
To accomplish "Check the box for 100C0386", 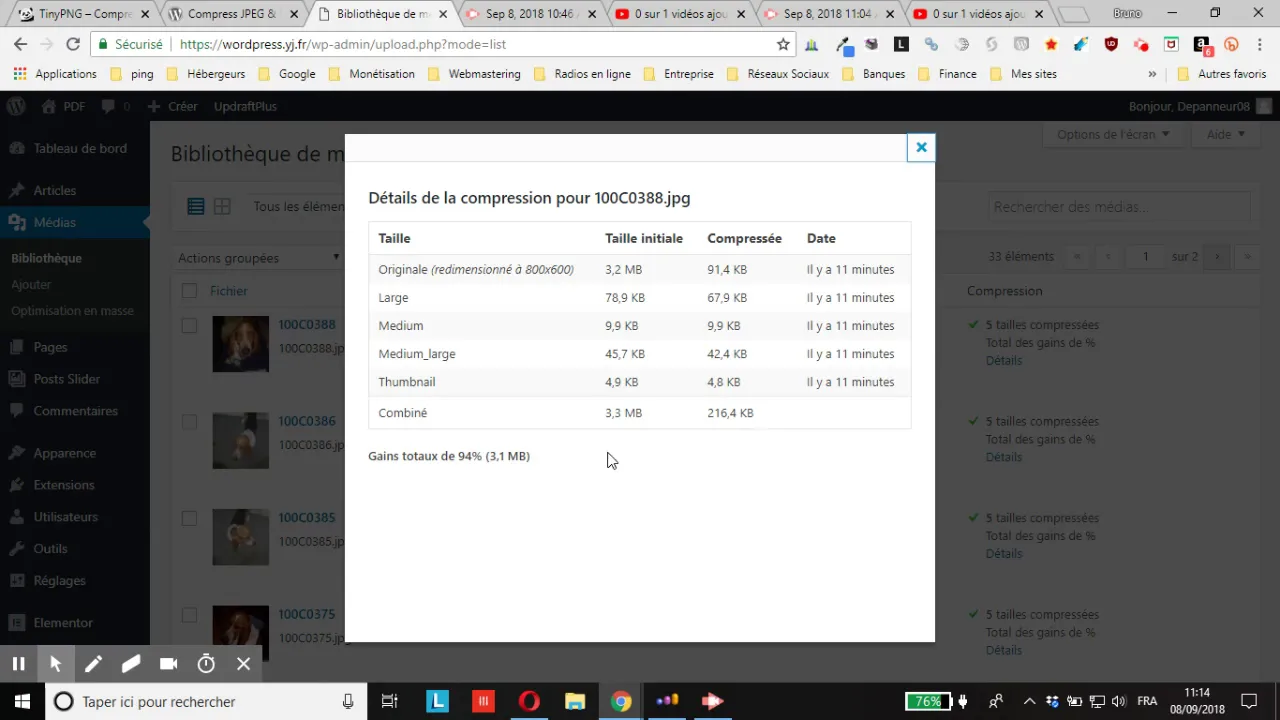I will pos(189,422).
